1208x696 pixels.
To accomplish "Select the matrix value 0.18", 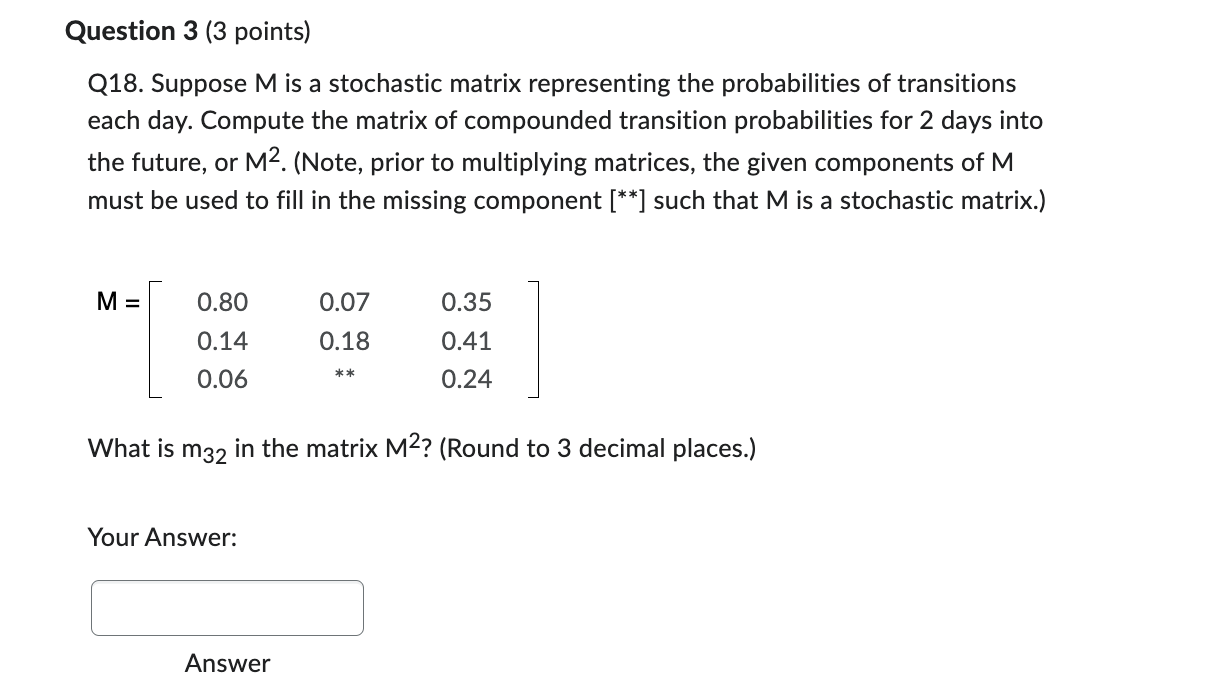I will coord(344,341).
